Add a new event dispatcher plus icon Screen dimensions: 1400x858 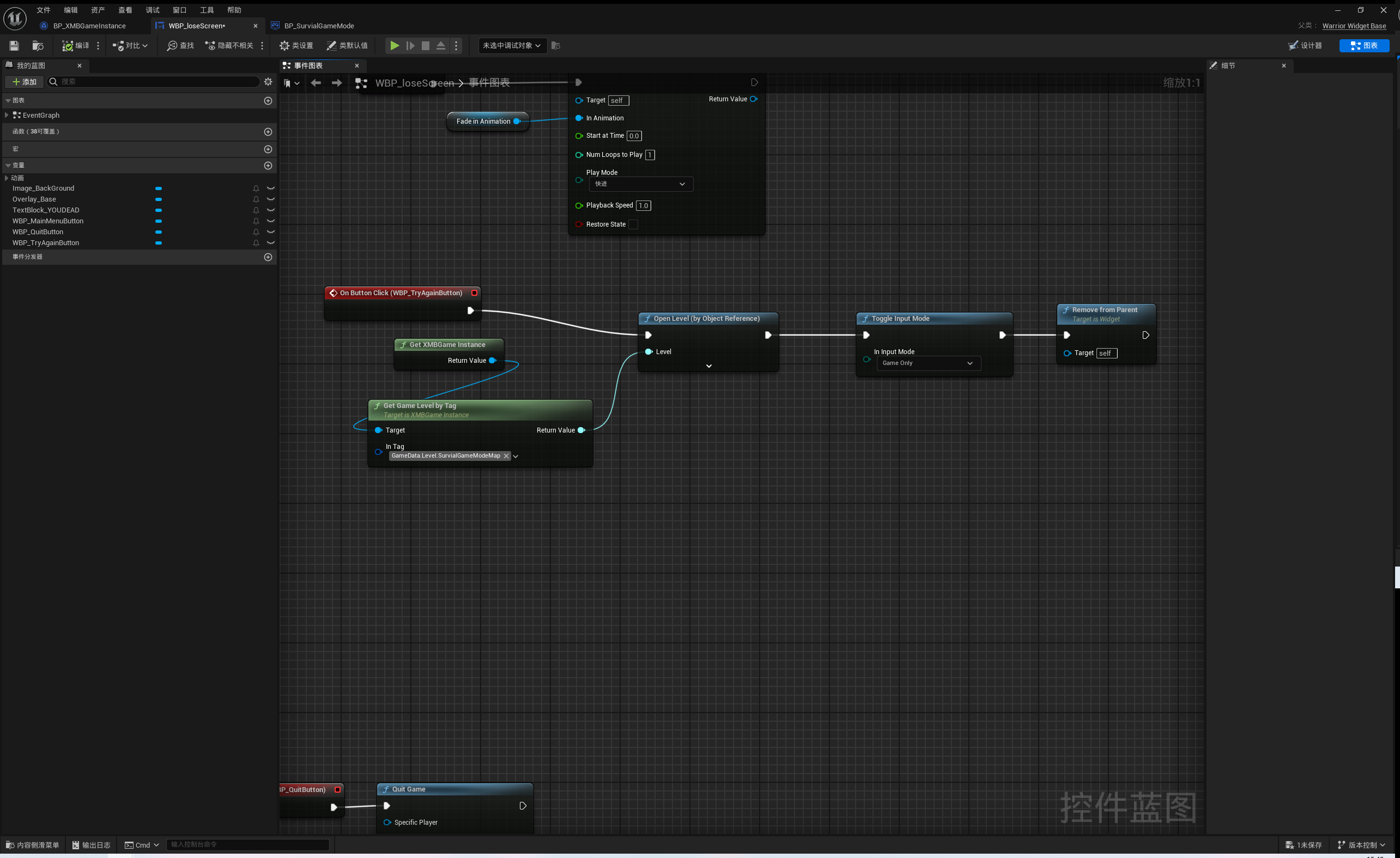point(268,257)
